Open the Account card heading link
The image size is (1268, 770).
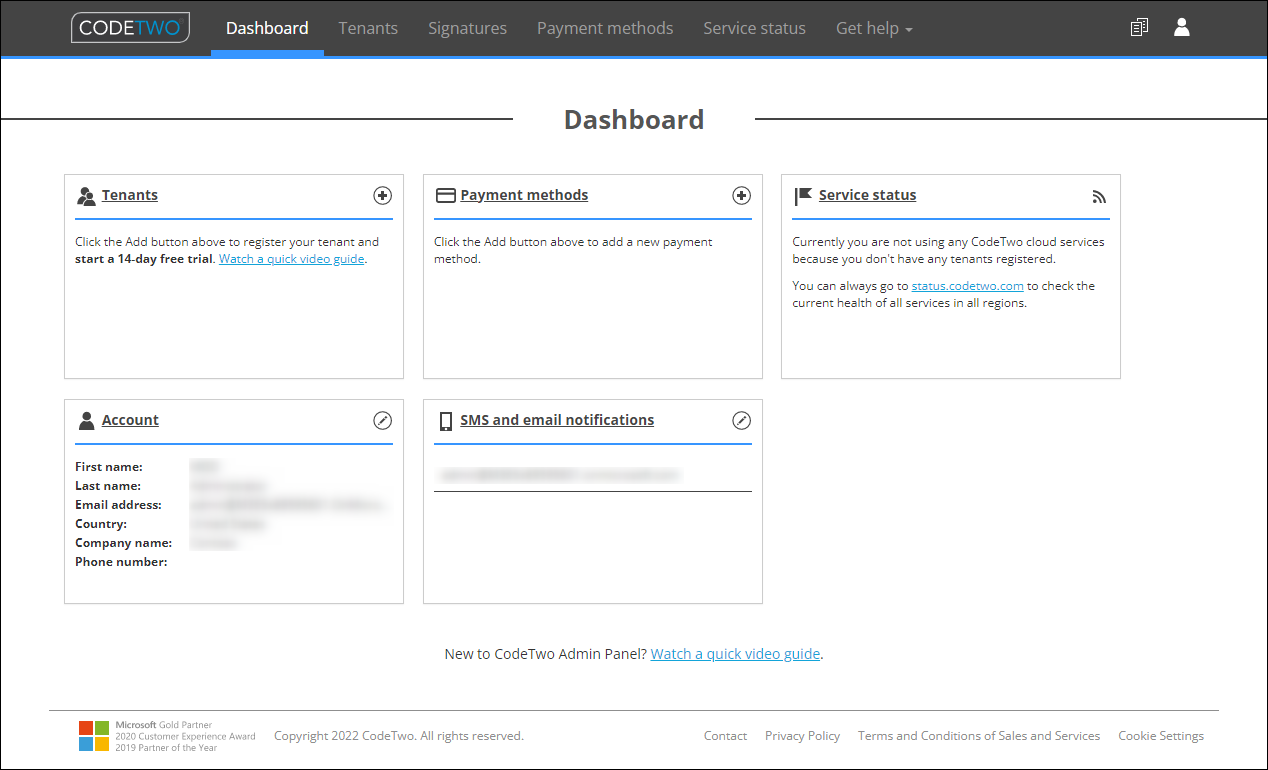(130, 420)
